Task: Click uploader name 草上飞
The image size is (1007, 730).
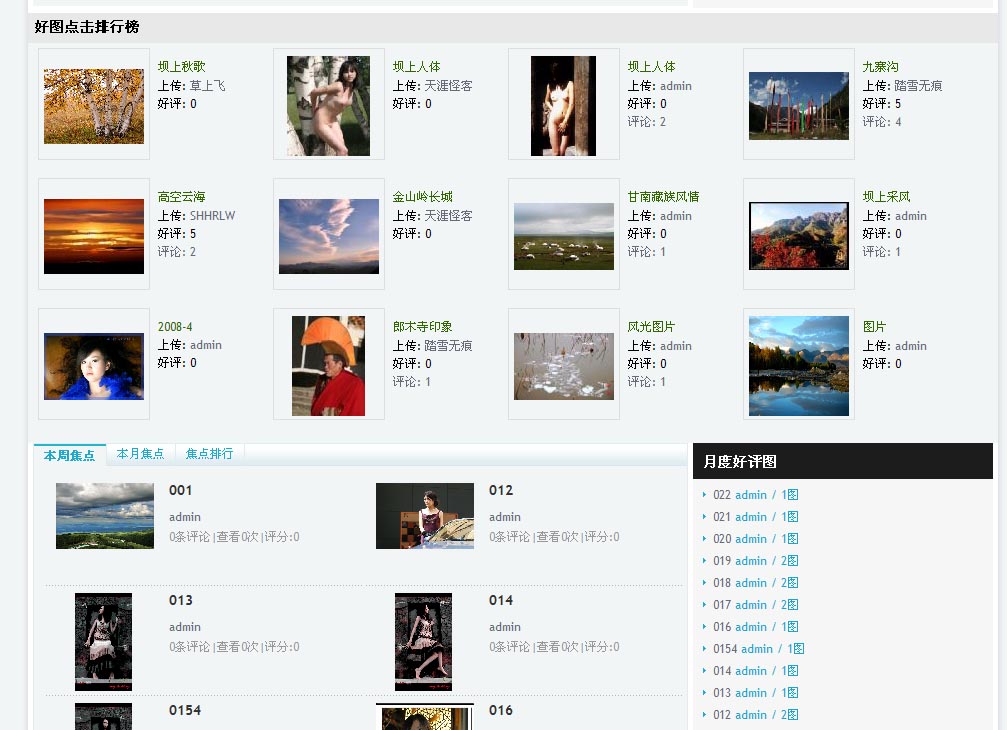Action: pyautogui.click(x=207, y=86)
